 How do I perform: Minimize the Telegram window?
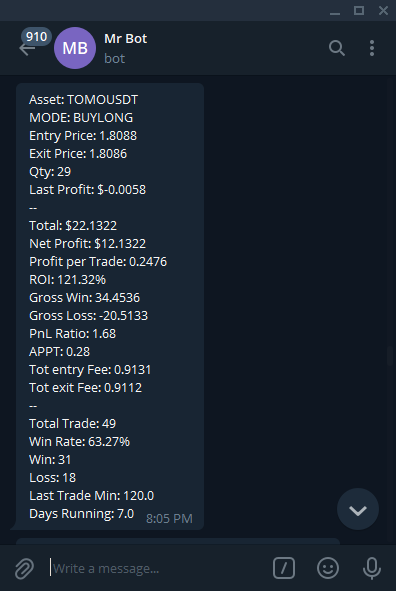pyautogui.click(x=335, y=11)
